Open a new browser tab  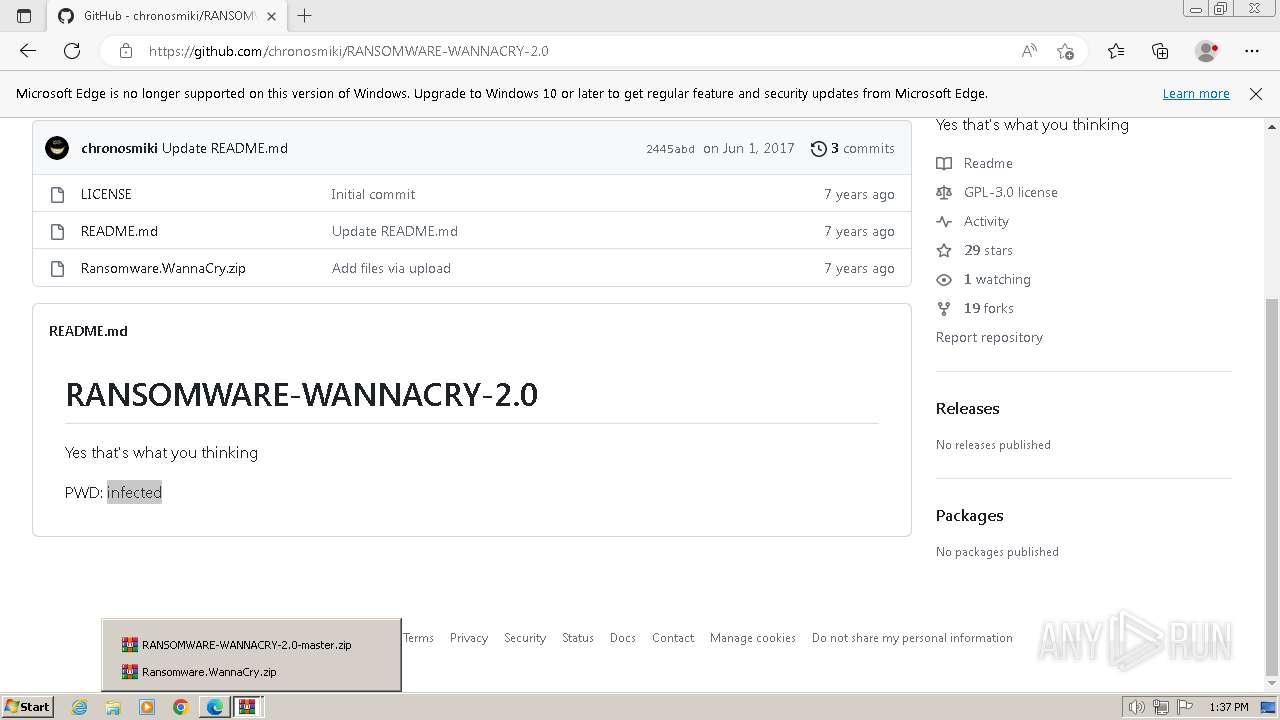pos(305,16)
